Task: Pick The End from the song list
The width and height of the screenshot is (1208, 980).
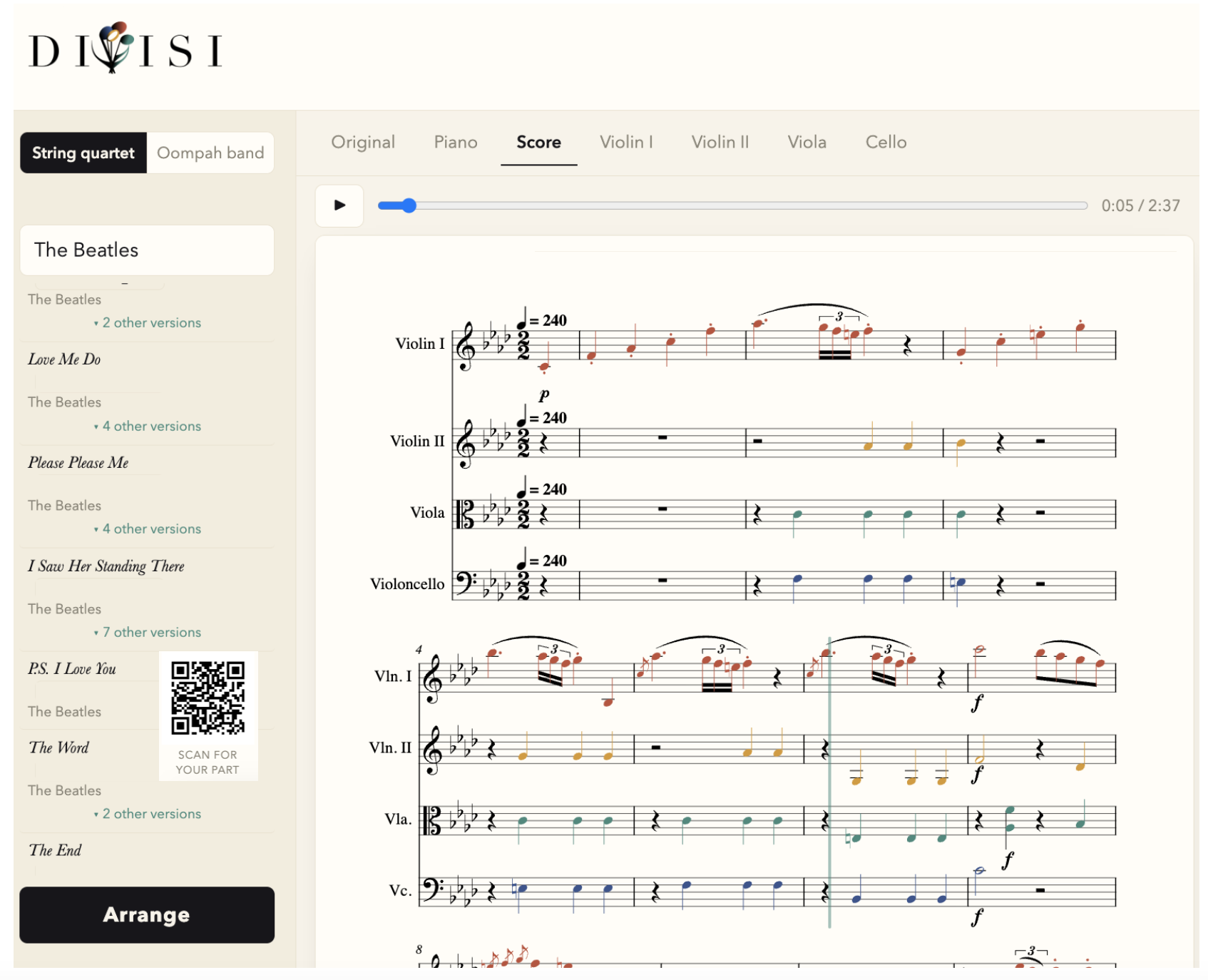Action: [x=55, y=850]
